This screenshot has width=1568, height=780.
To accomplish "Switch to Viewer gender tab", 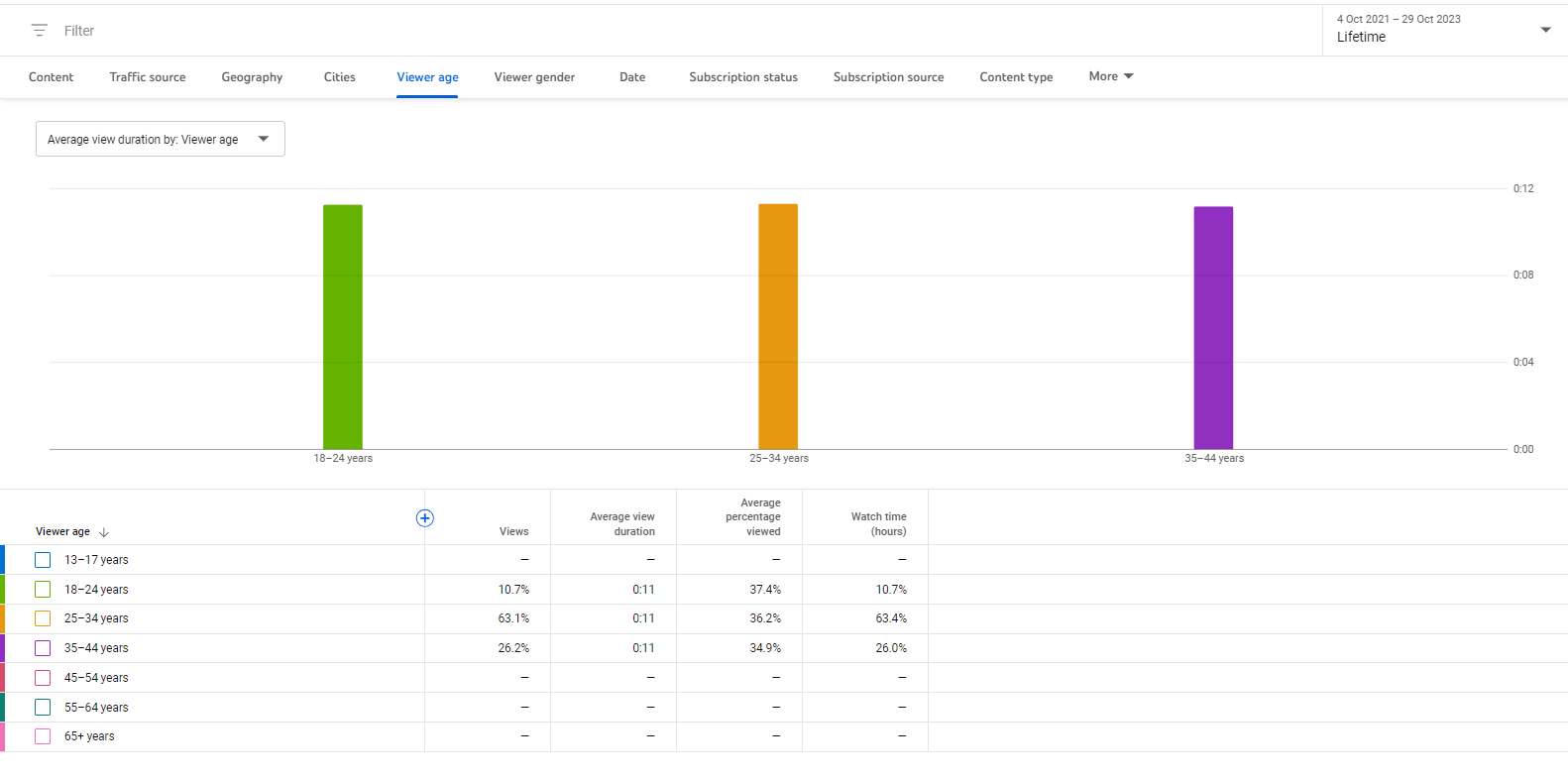I will [x=534, y=77].
